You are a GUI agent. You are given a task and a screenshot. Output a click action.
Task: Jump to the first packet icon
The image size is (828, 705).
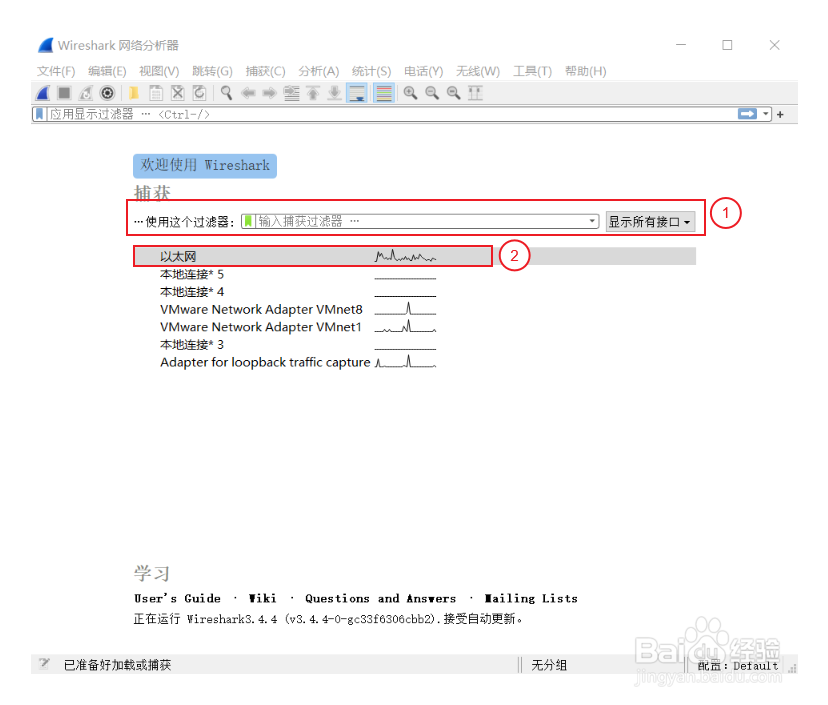[313, 93]
